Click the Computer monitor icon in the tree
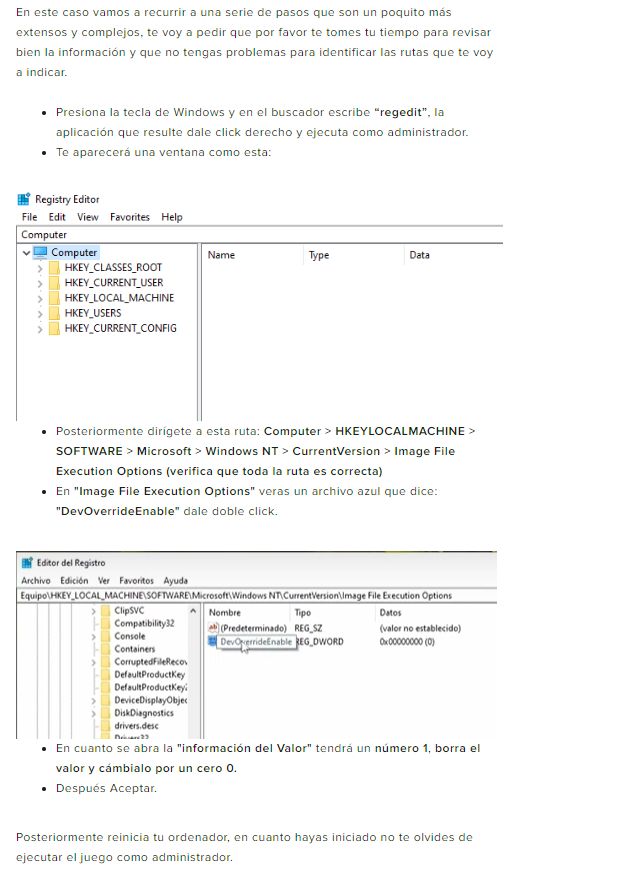The height and width of the screenshot is (871, 622). tap(41, 253)
